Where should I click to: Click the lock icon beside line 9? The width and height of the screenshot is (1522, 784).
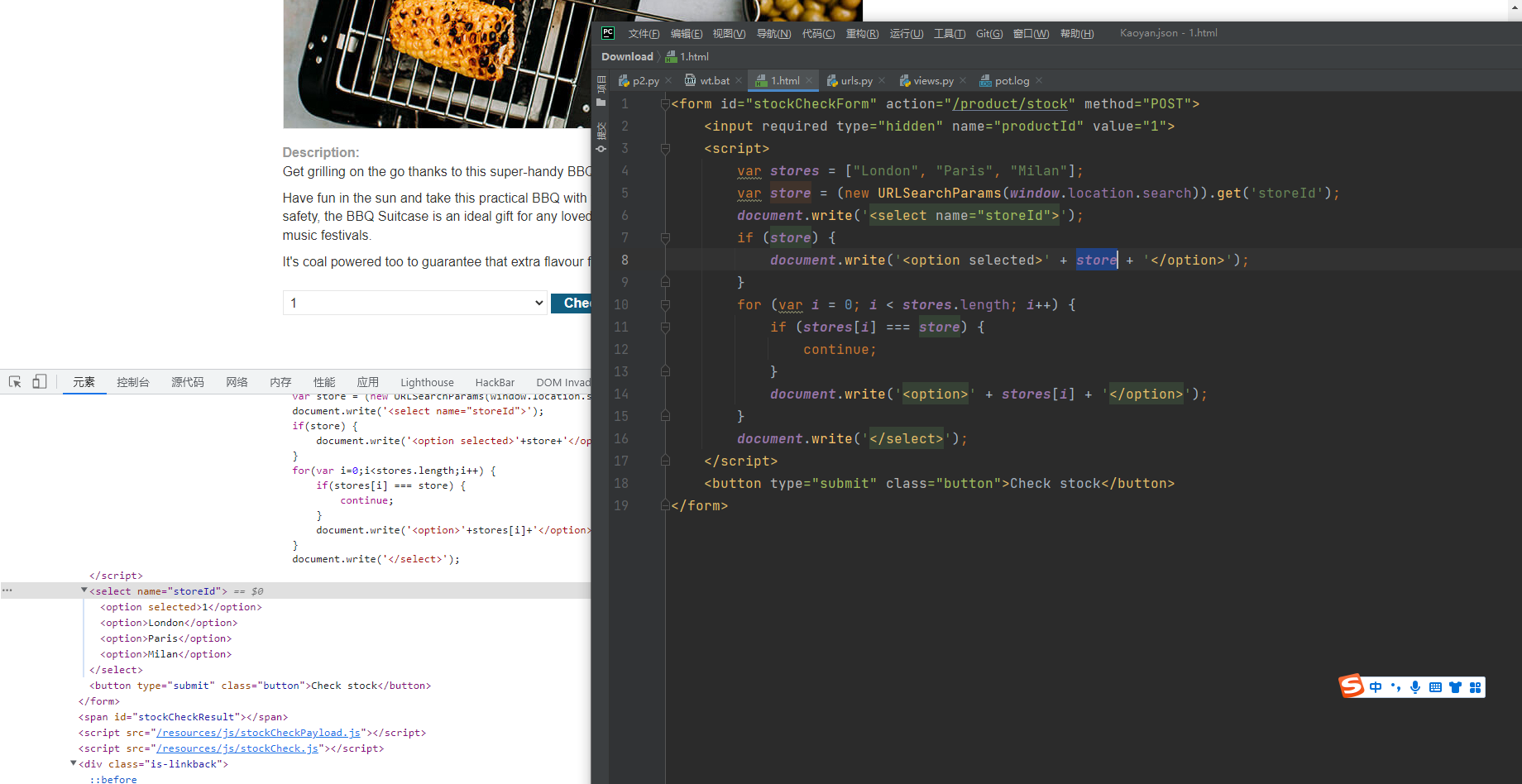pyautogui.click(x=665, y=281)
